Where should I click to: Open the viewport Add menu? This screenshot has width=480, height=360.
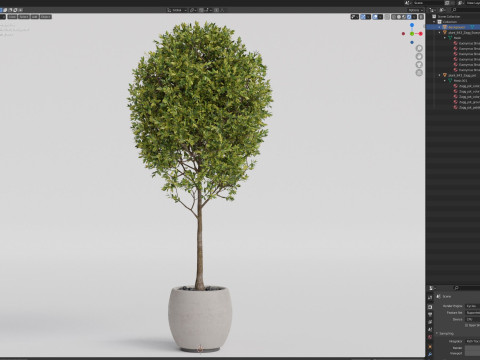pos(35,17)
